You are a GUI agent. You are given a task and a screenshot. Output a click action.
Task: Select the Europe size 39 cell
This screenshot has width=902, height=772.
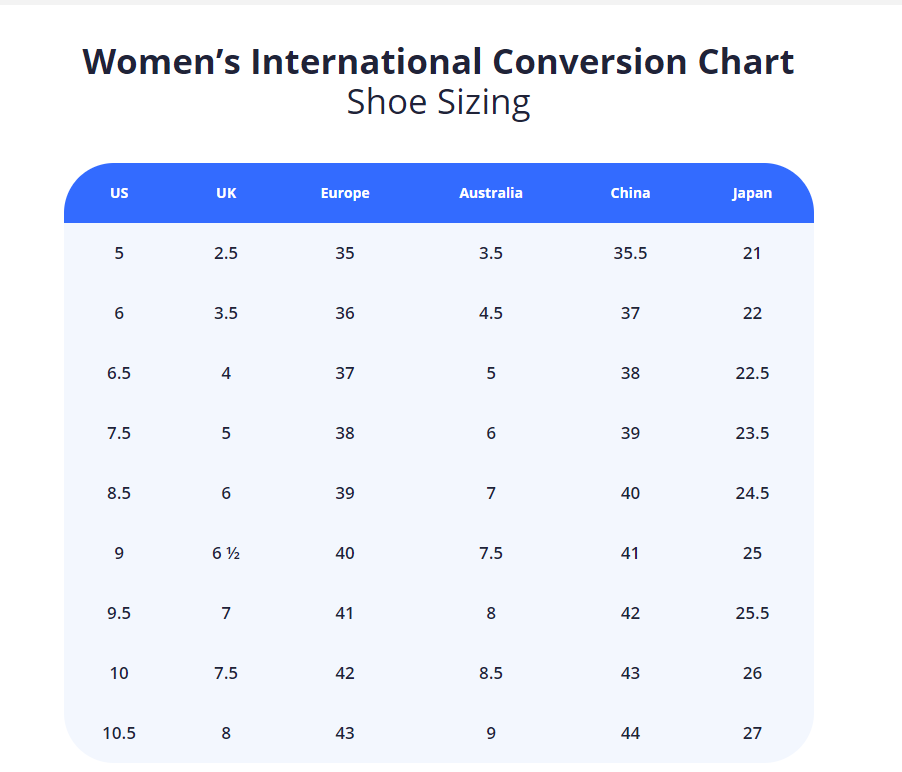click(345, 493)
